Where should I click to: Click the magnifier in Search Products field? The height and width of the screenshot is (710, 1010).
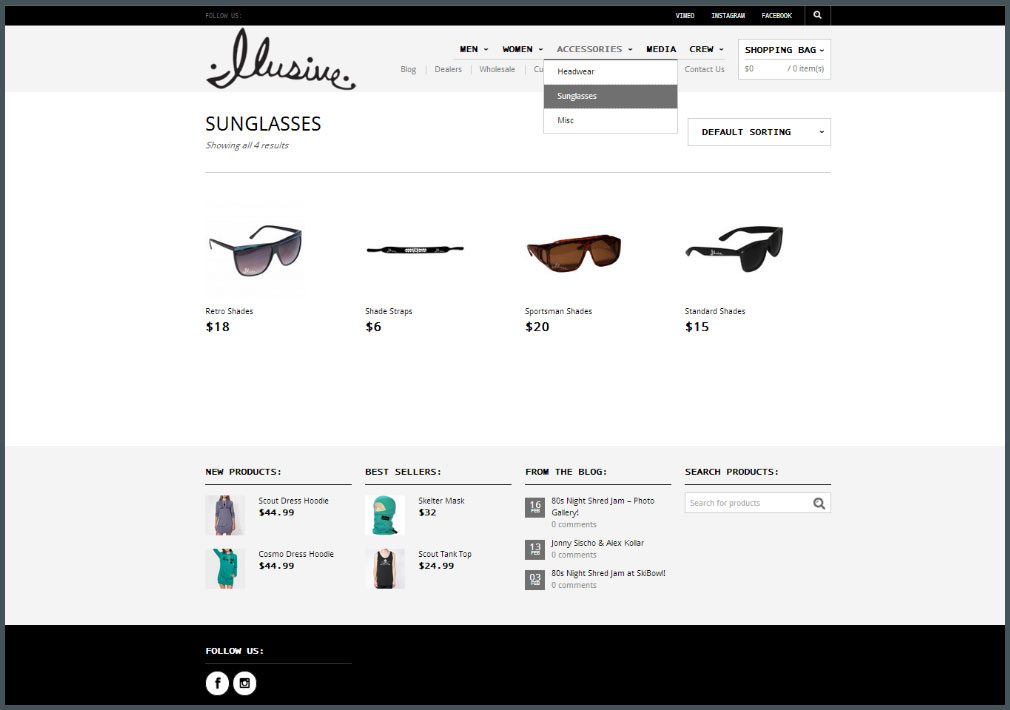tap(819, 503)
